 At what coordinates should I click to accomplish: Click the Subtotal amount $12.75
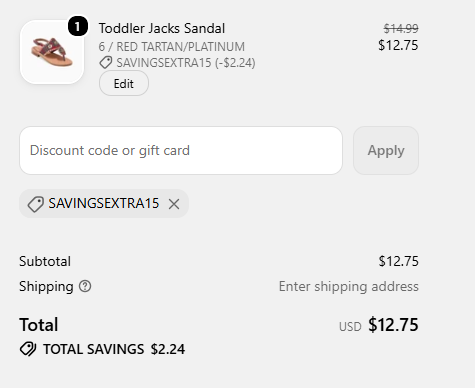pos(398,261)
